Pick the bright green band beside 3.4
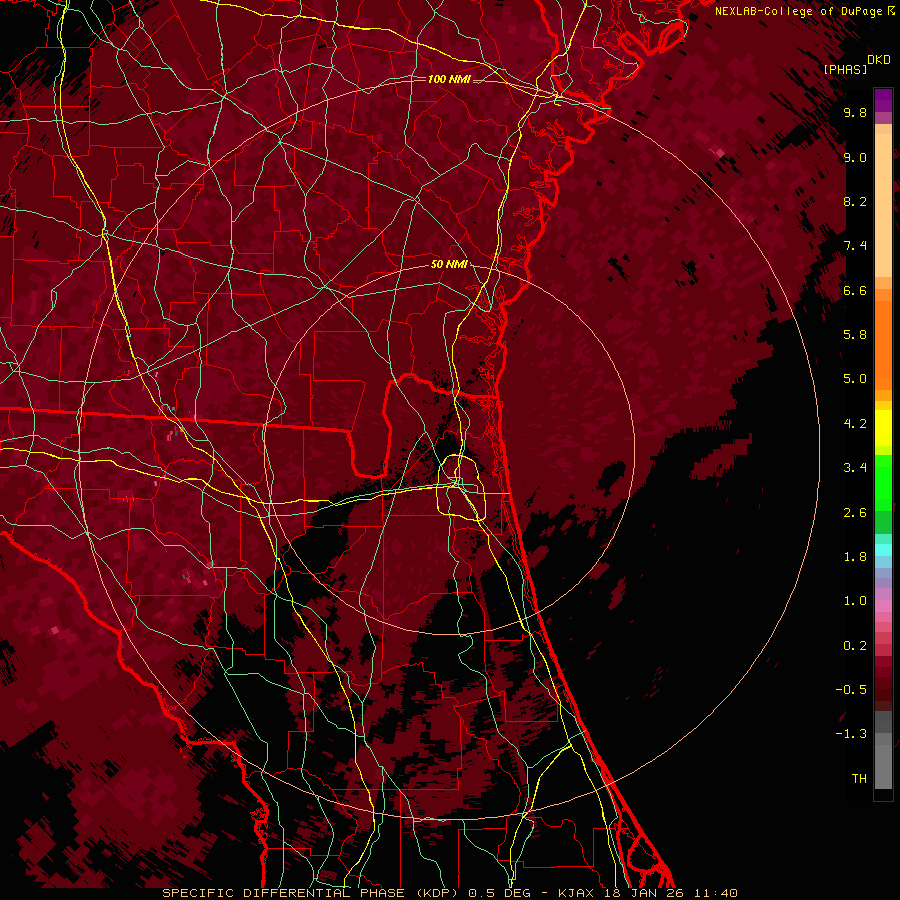The width and height of the screenshot is (900, 900). pos(883,482)
